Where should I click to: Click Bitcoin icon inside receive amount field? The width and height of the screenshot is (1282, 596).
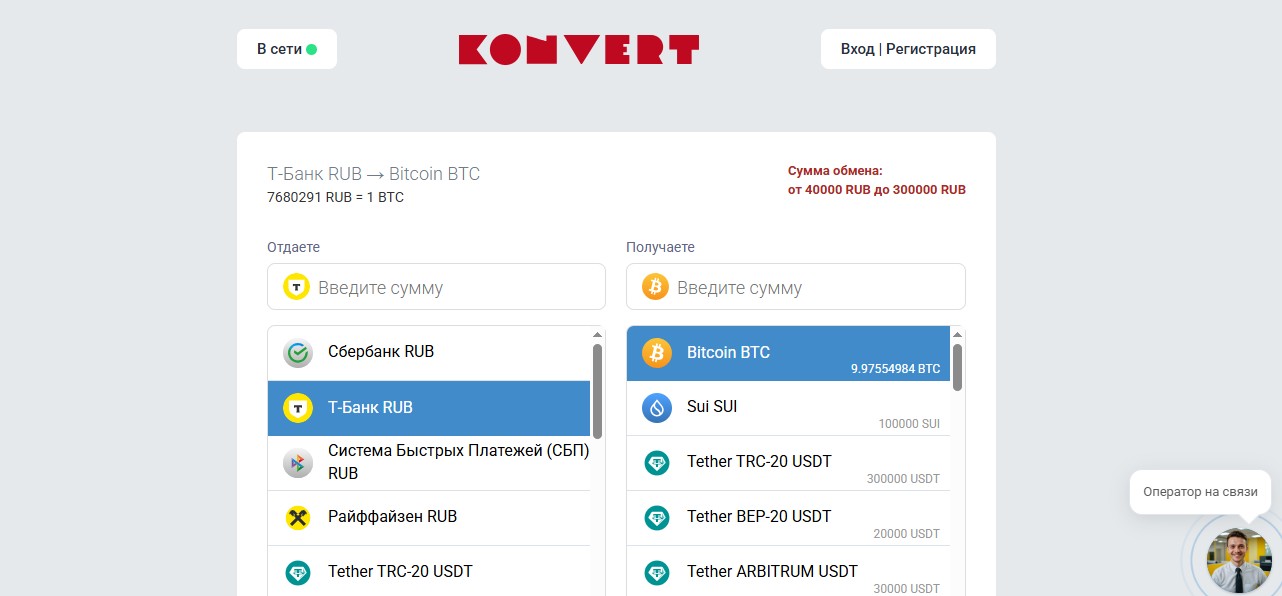click(655, 287)
